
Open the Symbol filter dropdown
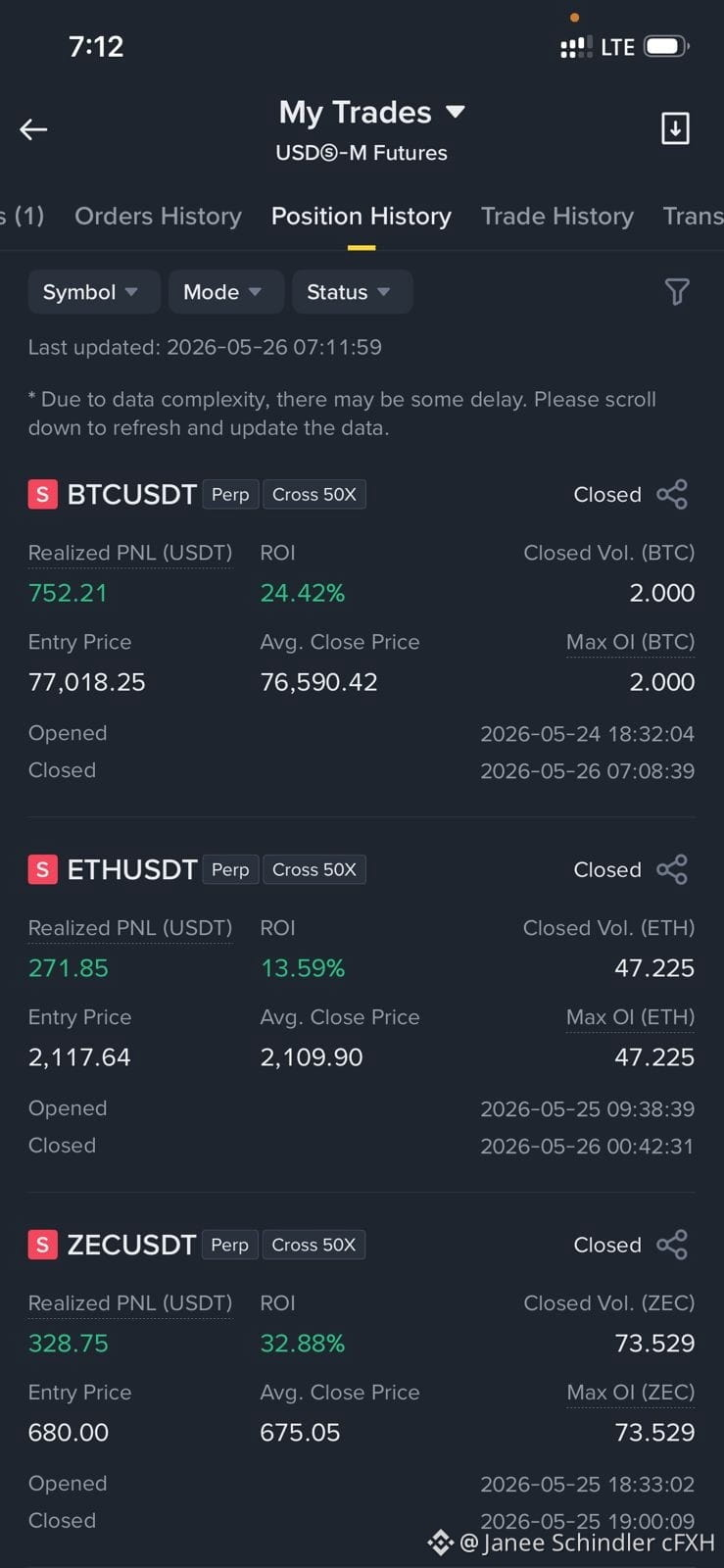click(94, 292)
